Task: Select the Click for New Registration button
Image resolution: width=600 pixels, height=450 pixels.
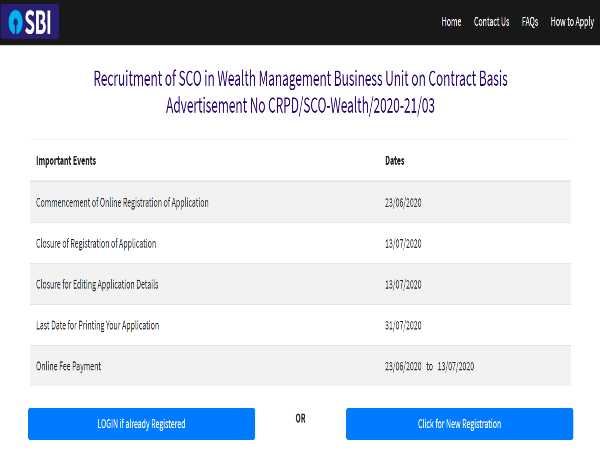Action: 459,424
